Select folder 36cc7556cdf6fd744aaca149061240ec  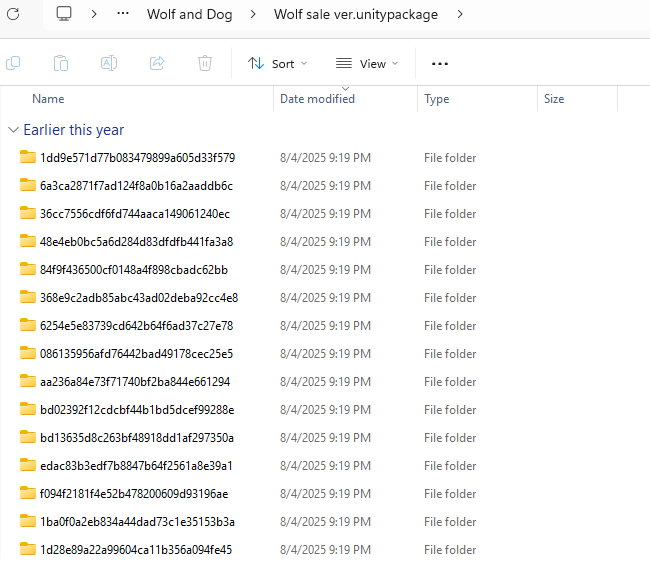click(x=135, y=214)
